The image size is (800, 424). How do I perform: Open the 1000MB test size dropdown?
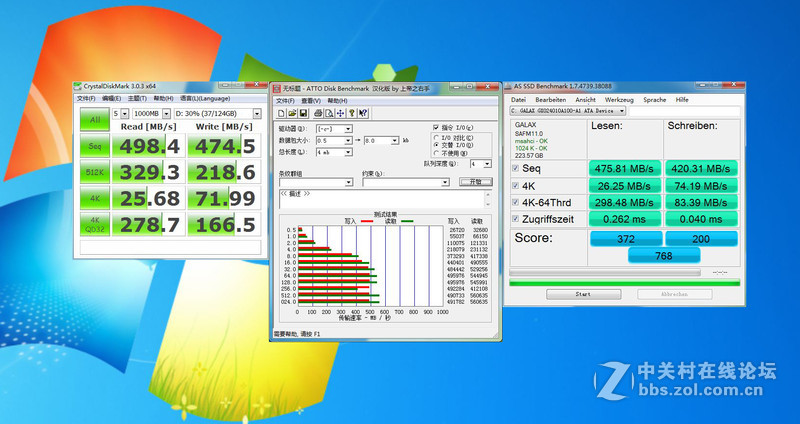pos(167,114)
